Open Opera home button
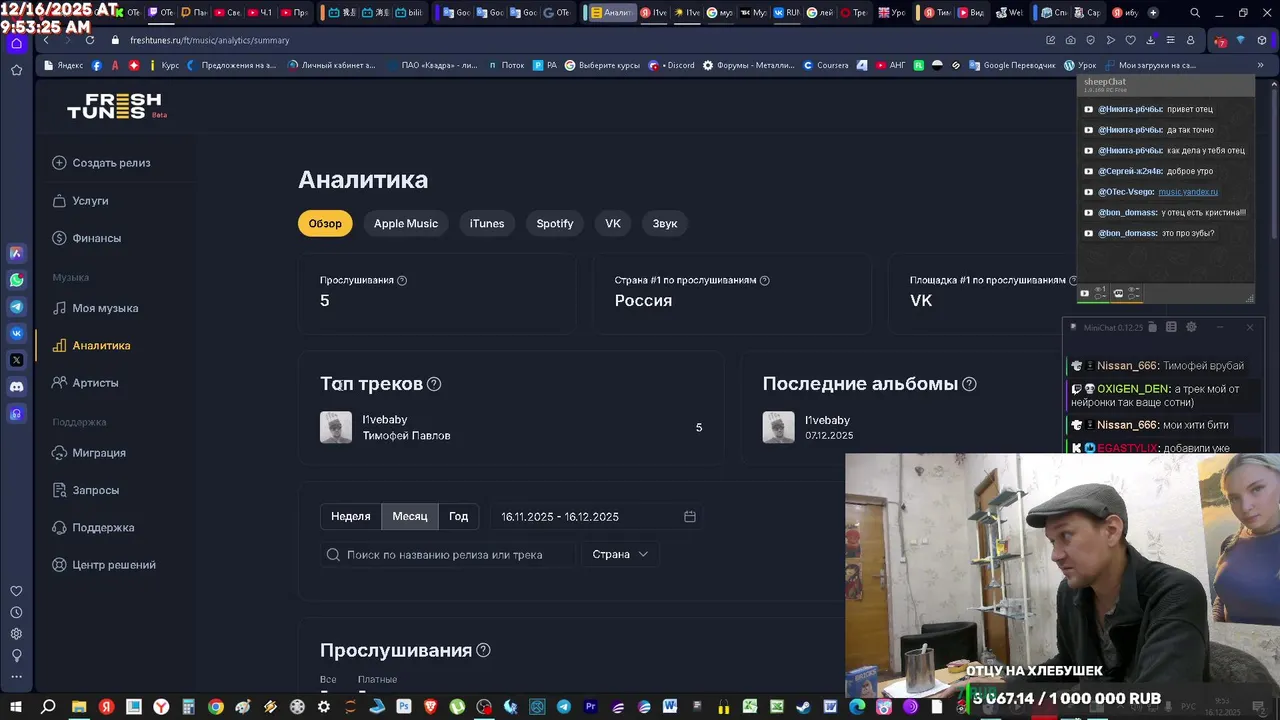This screenshot has width=1280, height=720. tap(17, 43)
